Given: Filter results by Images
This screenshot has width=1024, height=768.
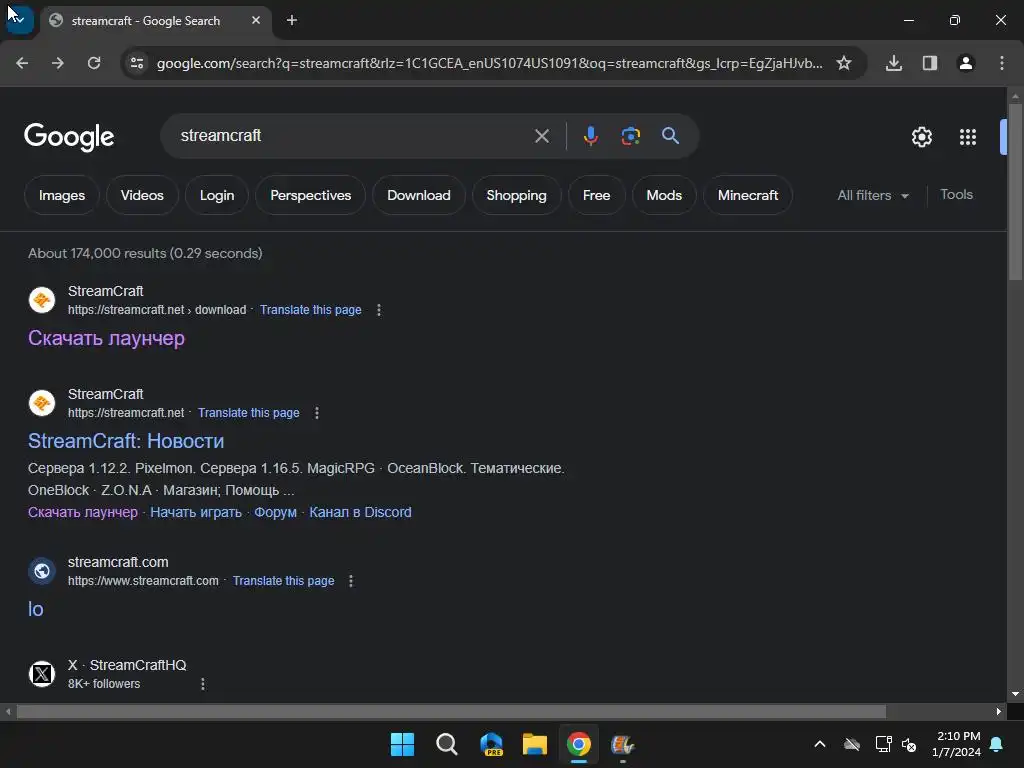Looking at the screenshot, I should [x=61, y=195].
